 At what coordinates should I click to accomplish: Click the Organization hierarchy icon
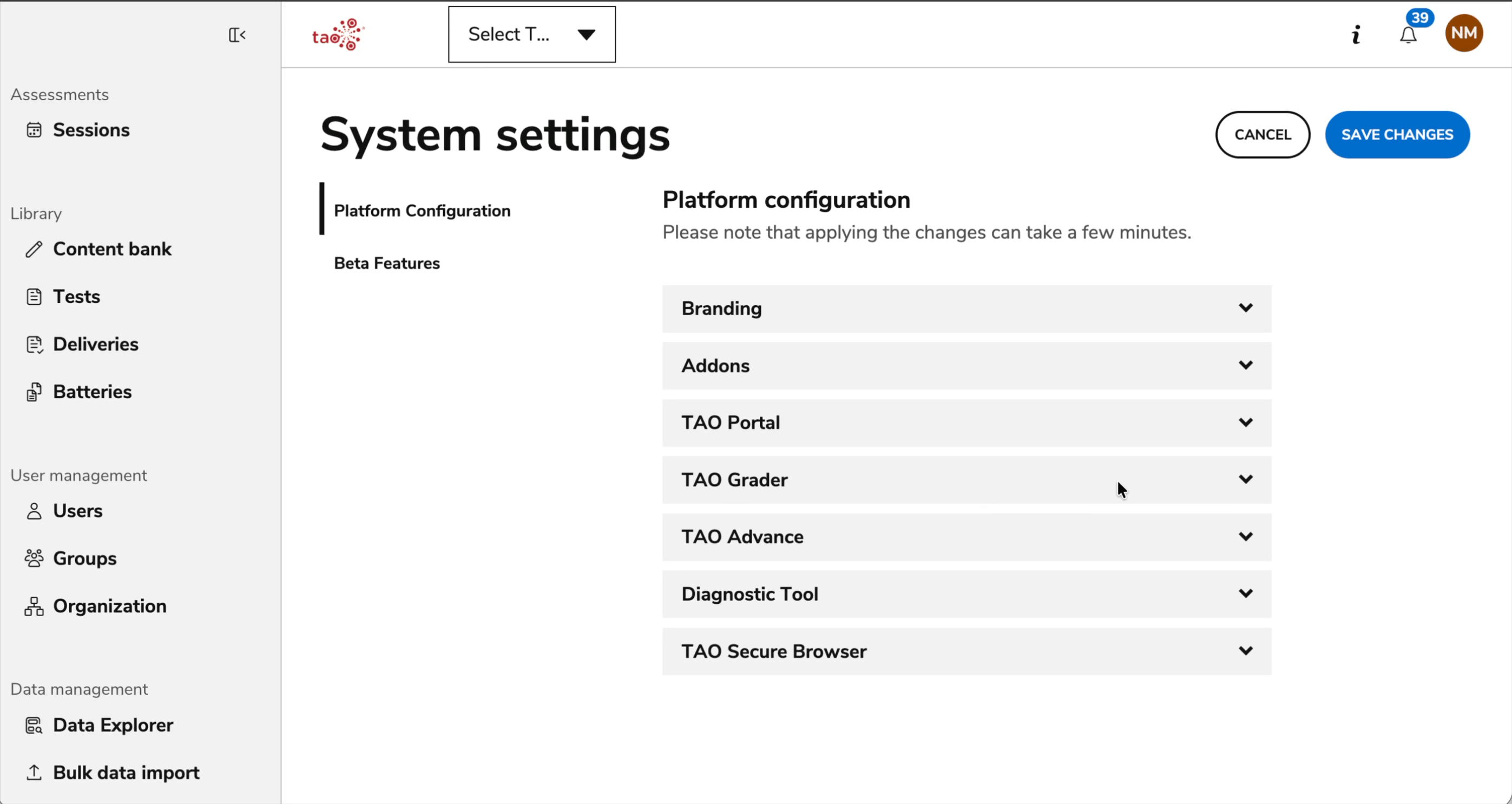pyautogui.click(x=34, y=606)
